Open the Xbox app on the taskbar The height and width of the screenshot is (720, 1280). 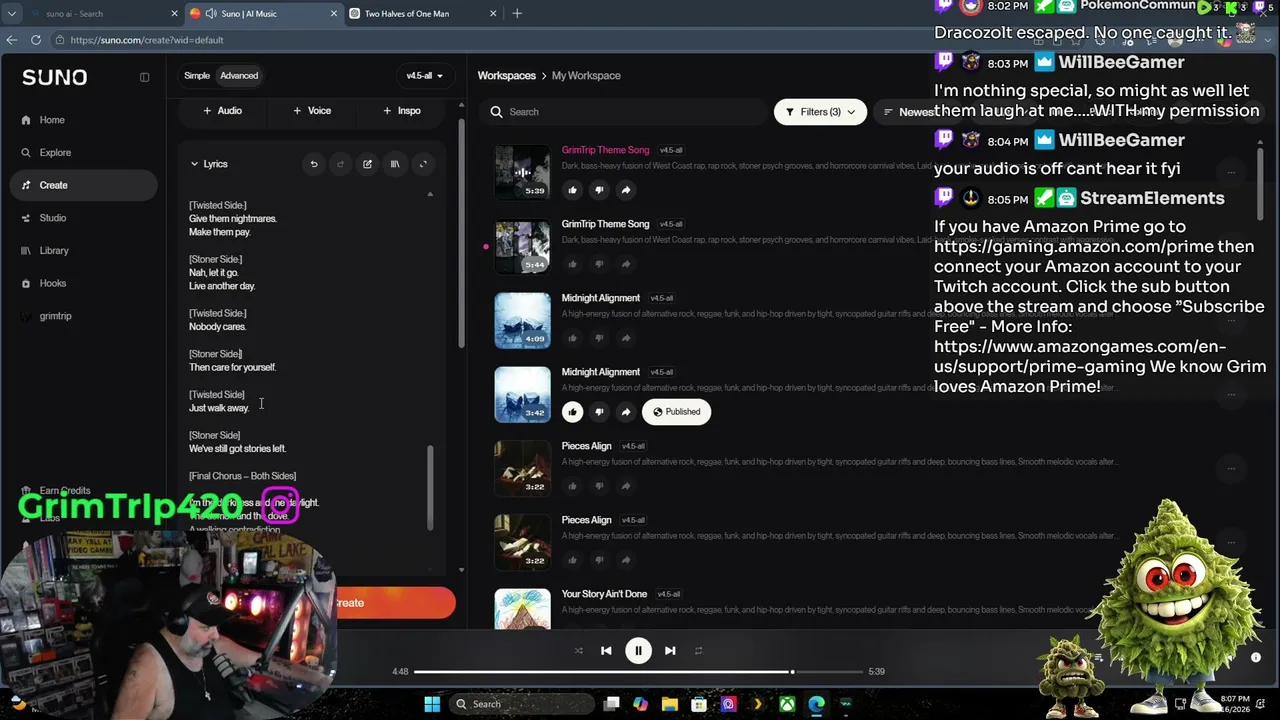coord(788,704)
